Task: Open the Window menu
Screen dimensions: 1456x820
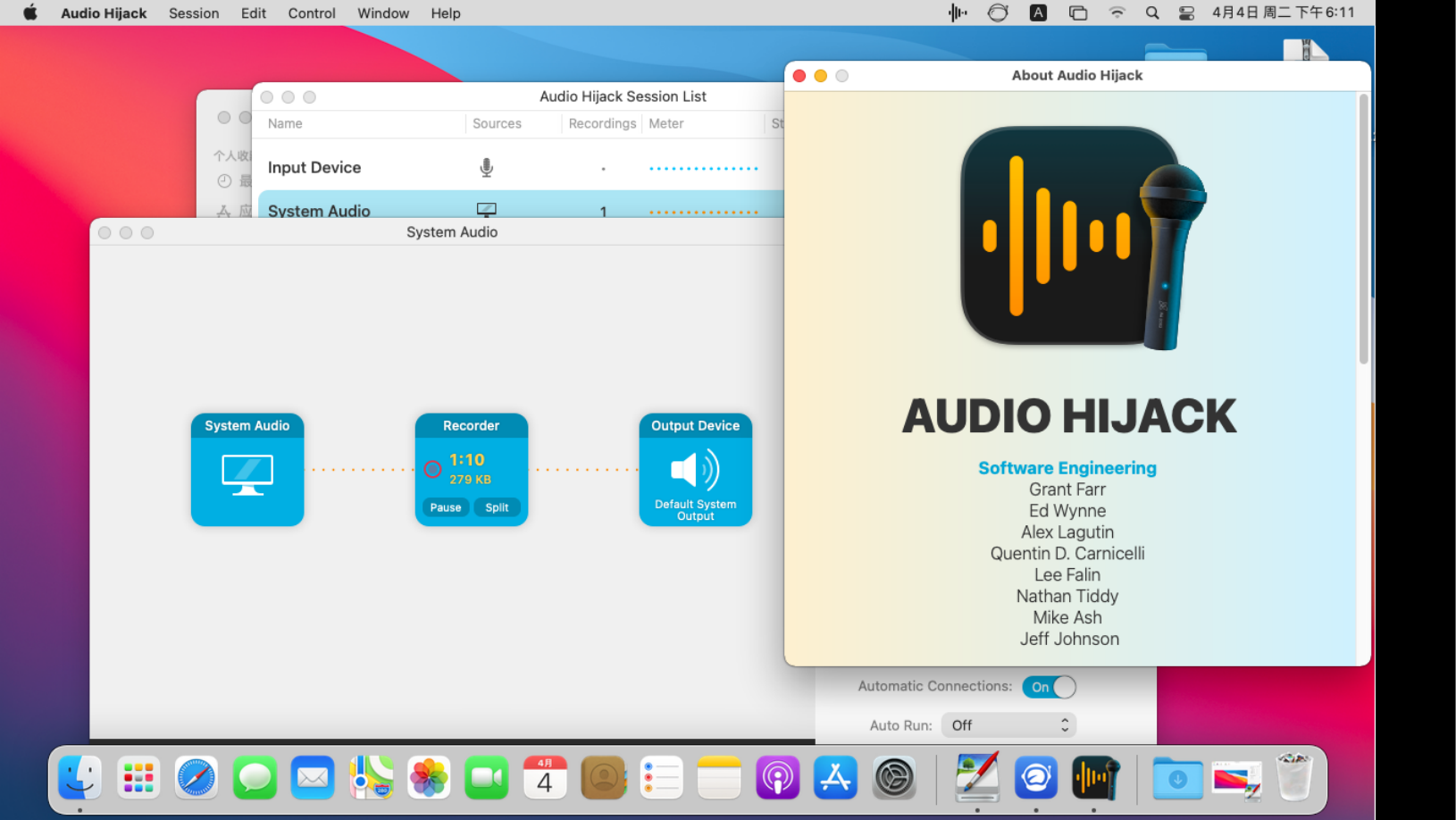Action: (x=383, y=13)
